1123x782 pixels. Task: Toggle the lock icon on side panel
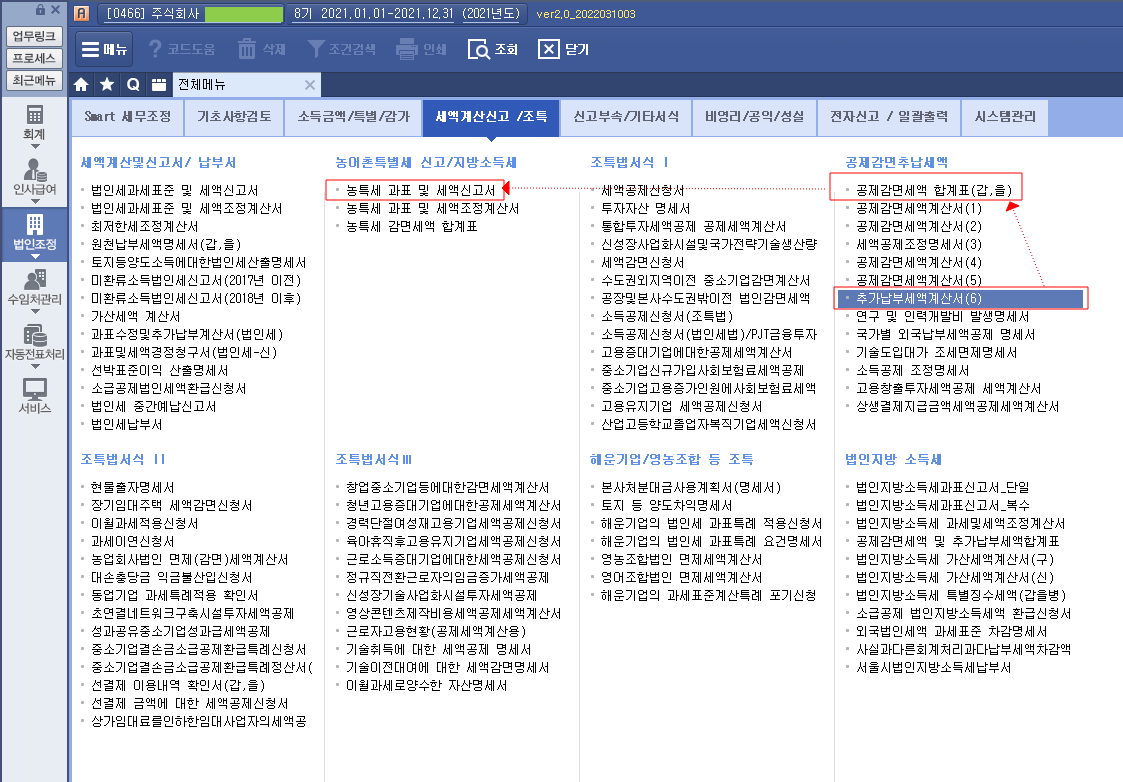[40, 10]
